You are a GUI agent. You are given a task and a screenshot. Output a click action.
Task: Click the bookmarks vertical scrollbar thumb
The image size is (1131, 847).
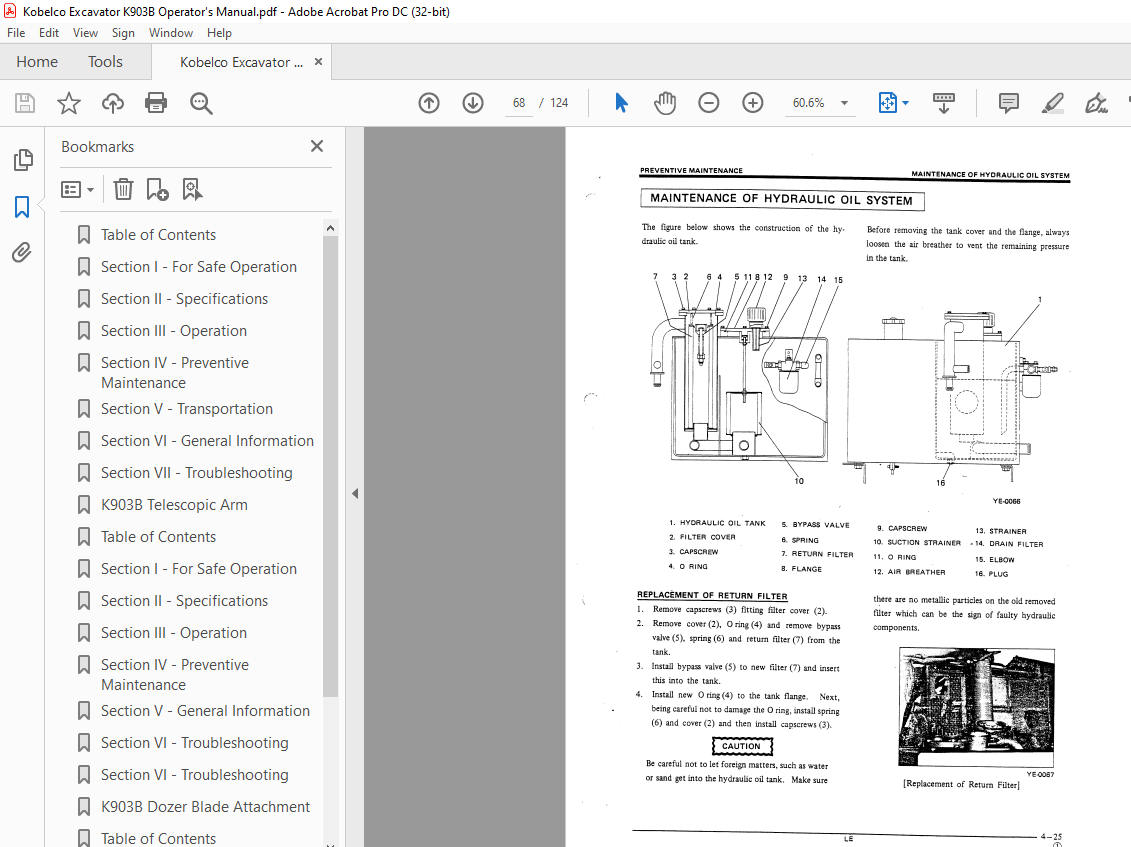[330, 466]
